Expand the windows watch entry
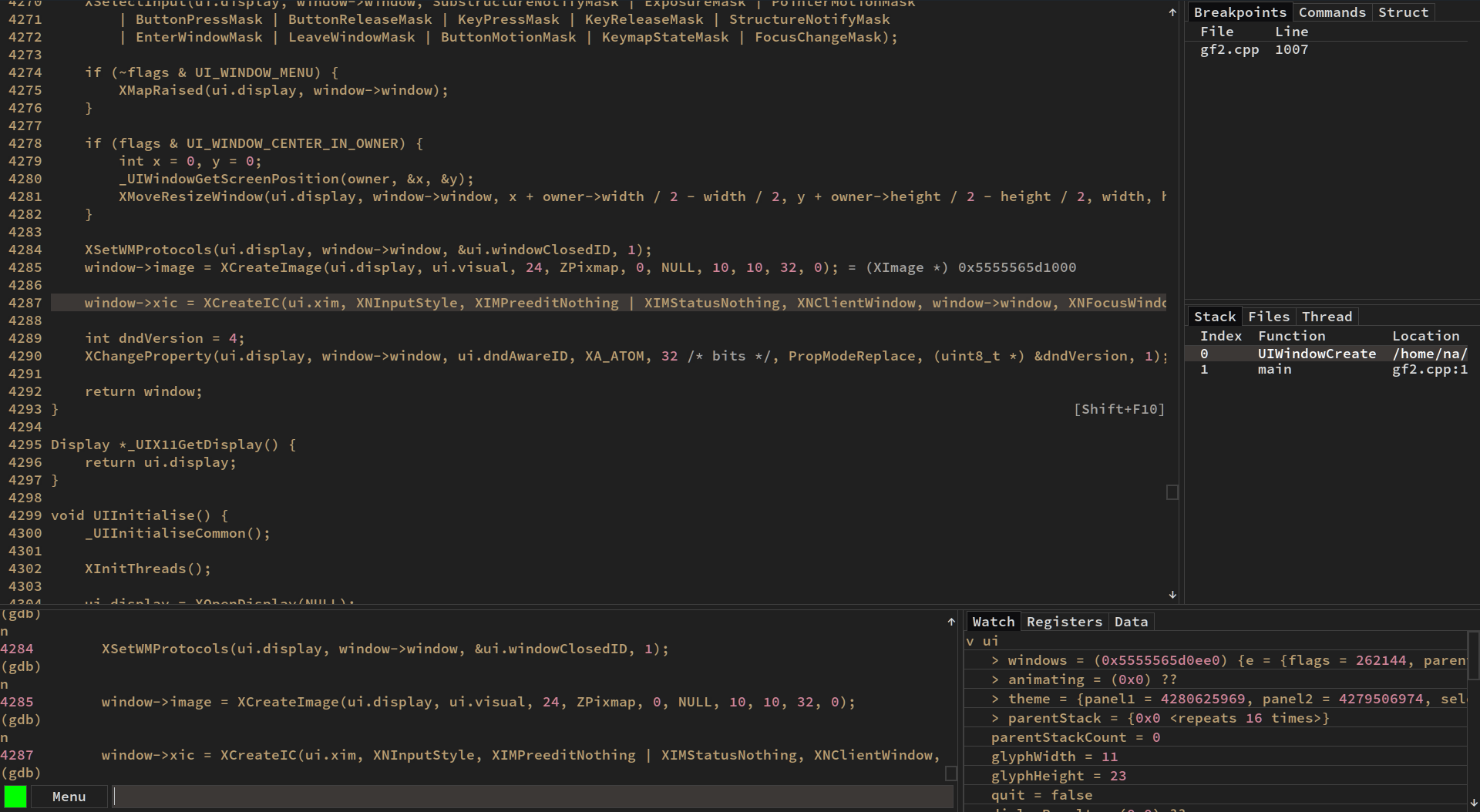Image resolution: width=1480 pixels, height=812 pixels. point(995,660)
